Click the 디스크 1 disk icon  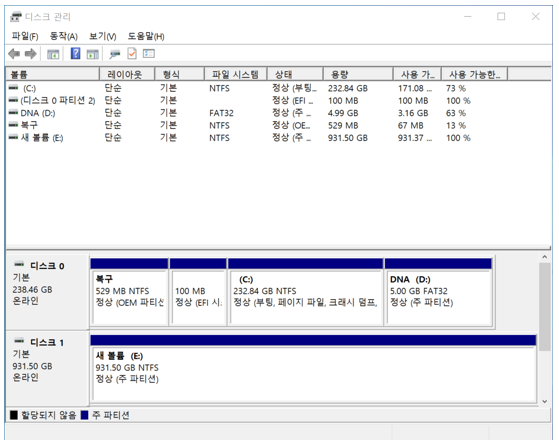pos(19,341)
